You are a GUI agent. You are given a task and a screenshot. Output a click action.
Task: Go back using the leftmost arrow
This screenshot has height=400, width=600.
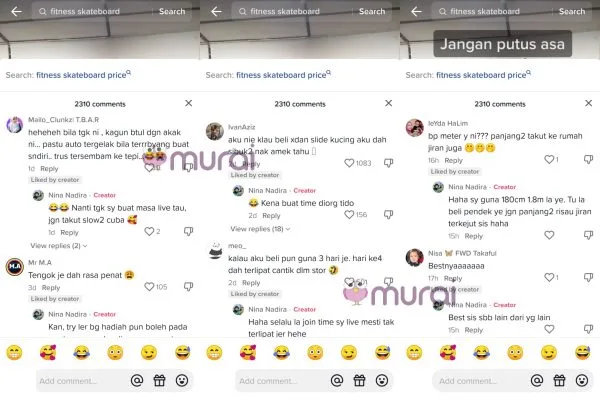tap(16, 11)
